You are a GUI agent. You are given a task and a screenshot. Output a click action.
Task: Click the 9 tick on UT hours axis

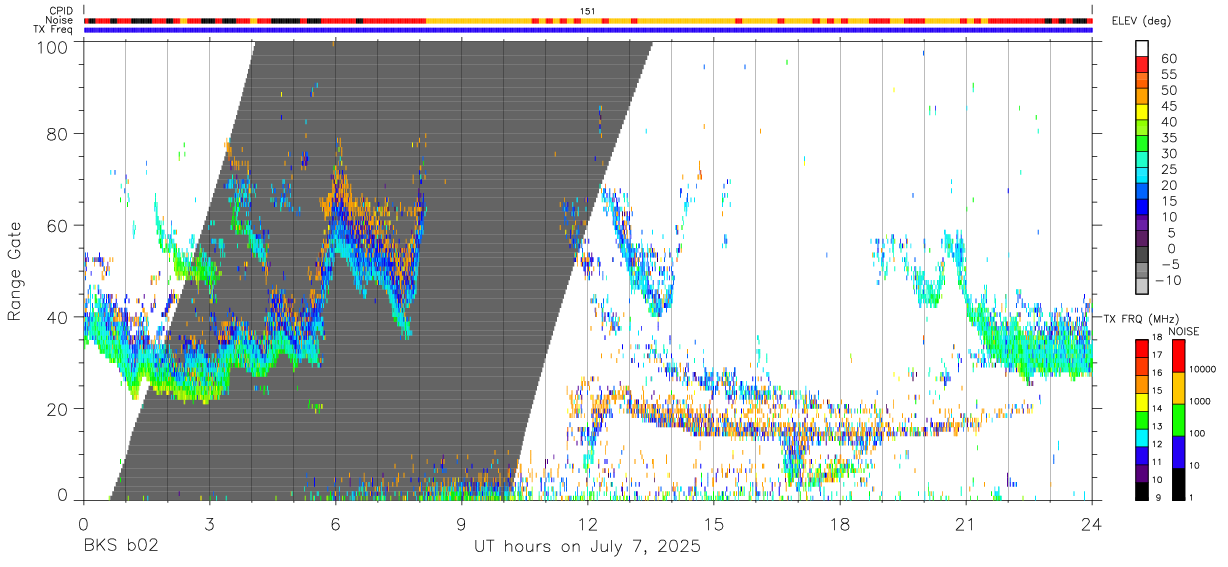pyautogui.click(x=461, y=523)
